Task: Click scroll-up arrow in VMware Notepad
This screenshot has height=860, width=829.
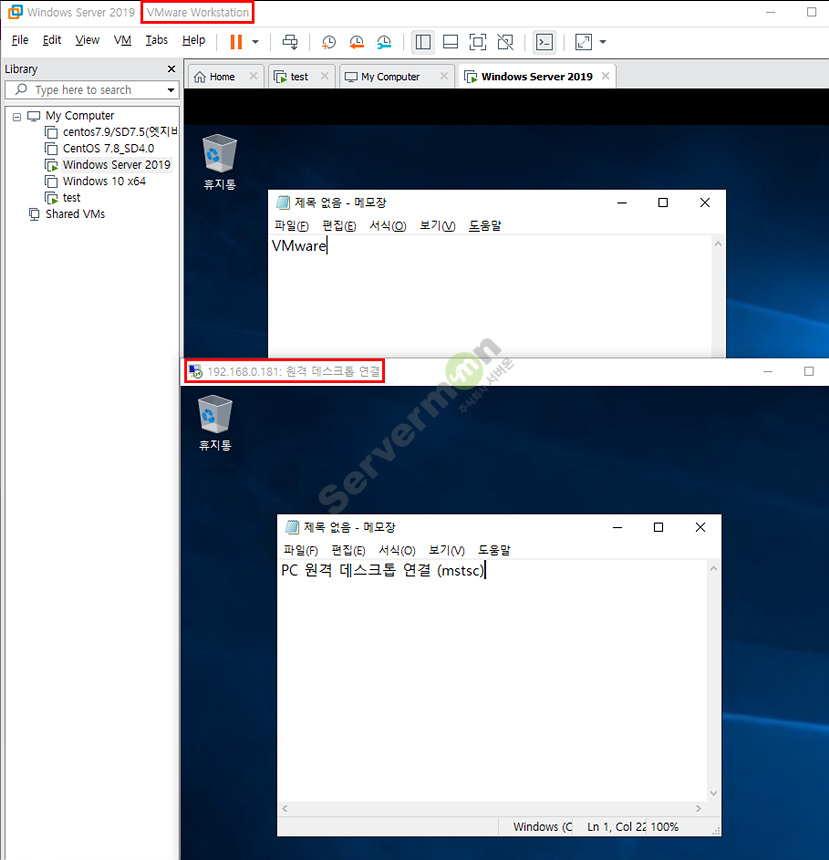Action: (718, 244)
